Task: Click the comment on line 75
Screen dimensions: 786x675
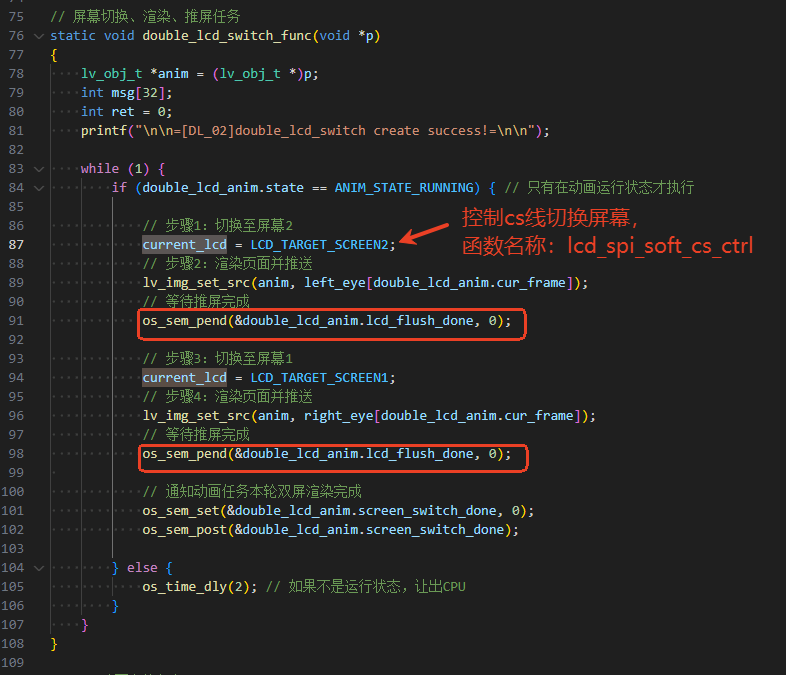Action: pyautogui.click(x=145, y=17)
